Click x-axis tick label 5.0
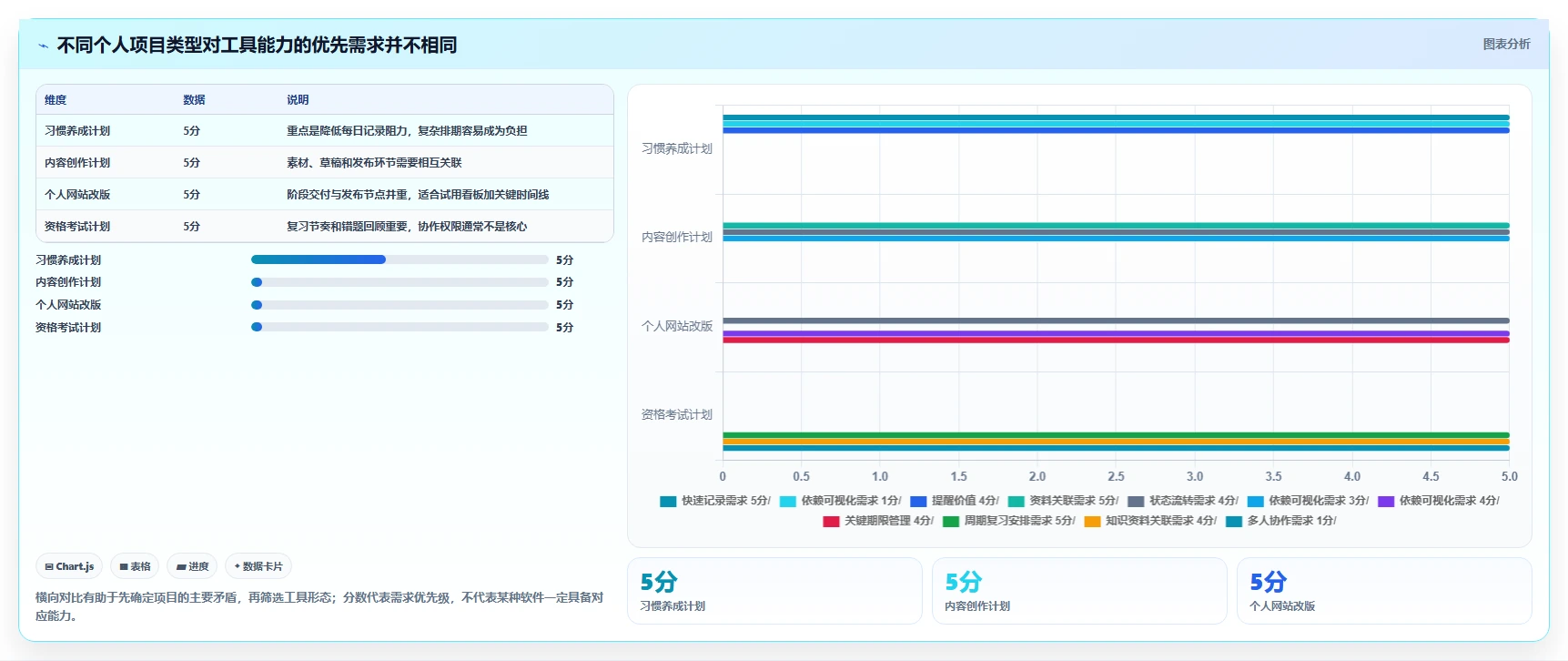 [x=1510, y=476]
